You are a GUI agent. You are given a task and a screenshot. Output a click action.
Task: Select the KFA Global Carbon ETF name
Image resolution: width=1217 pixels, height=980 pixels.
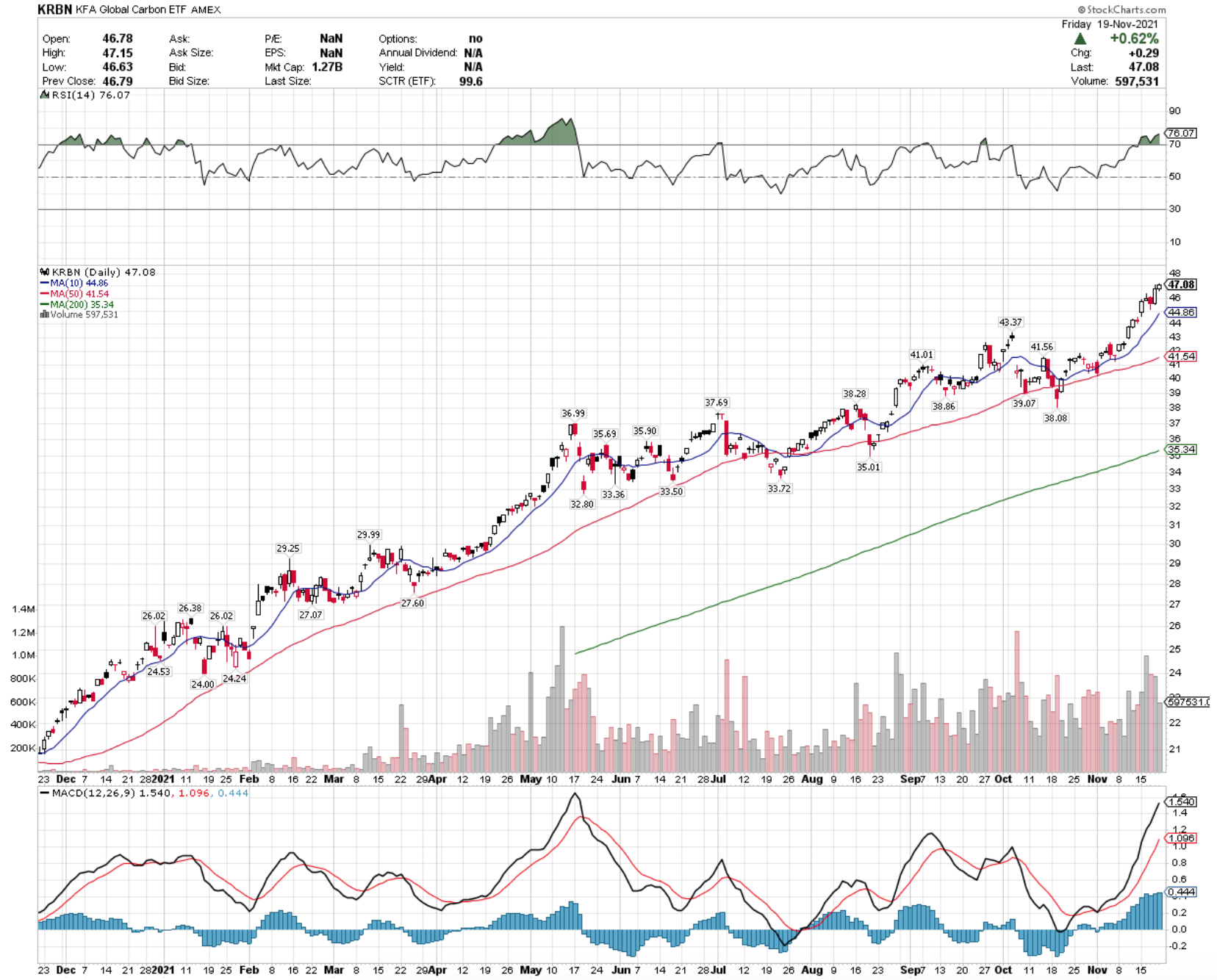point(132,10)
